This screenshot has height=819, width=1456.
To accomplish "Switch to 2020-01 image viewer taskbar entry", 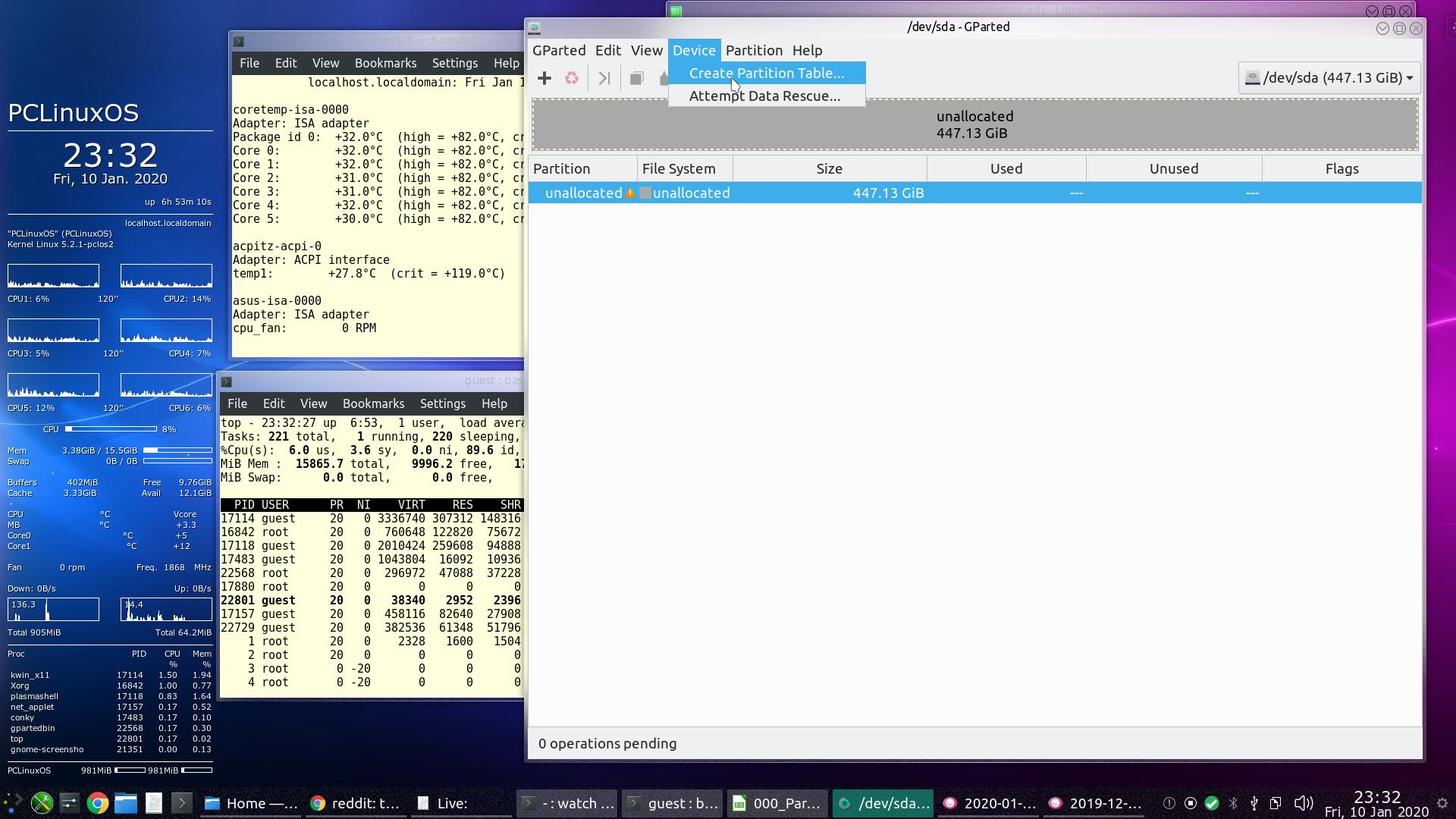I will pyautogui.click(x=990, y=804).
